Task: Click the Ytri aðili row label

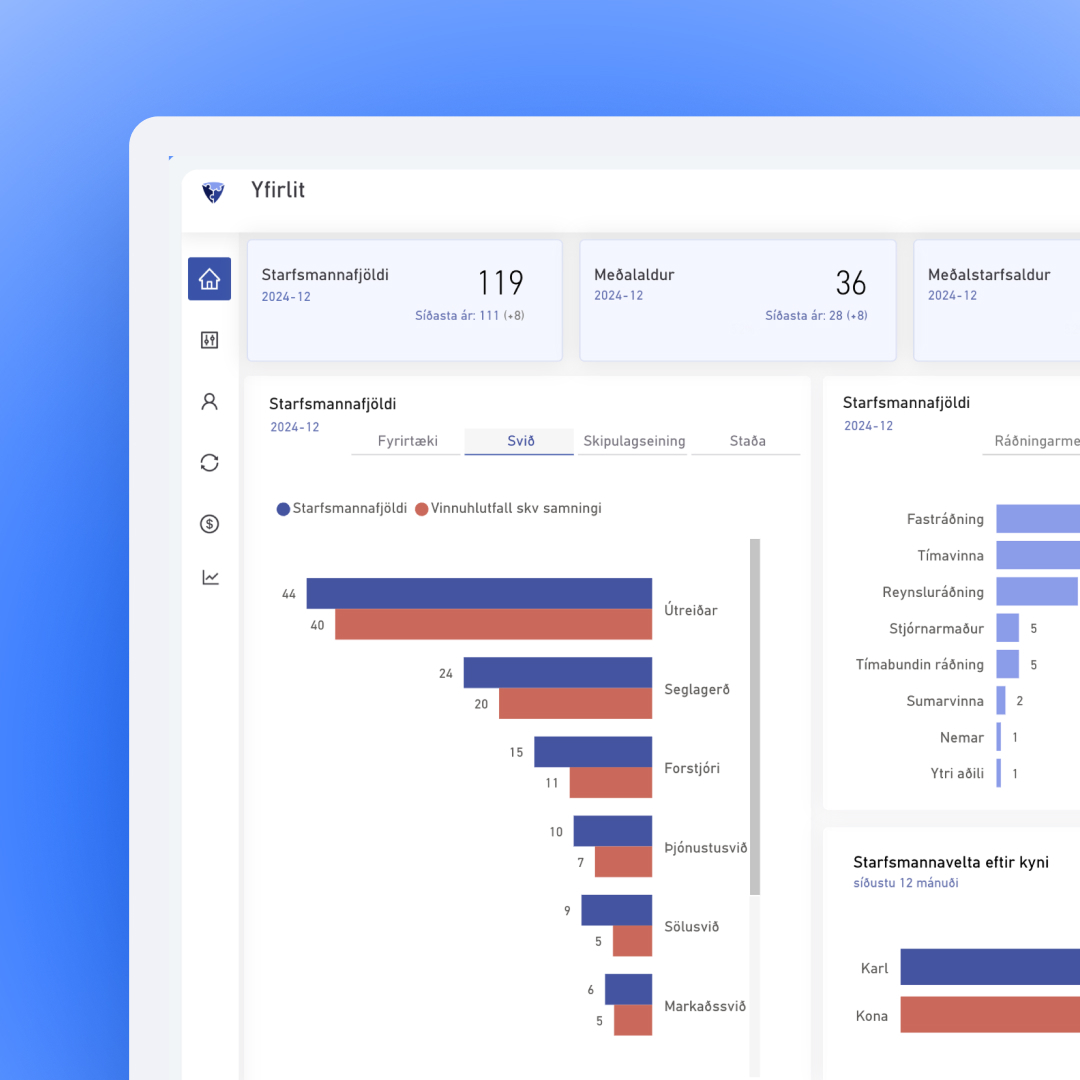Action: tap(957, 773)
